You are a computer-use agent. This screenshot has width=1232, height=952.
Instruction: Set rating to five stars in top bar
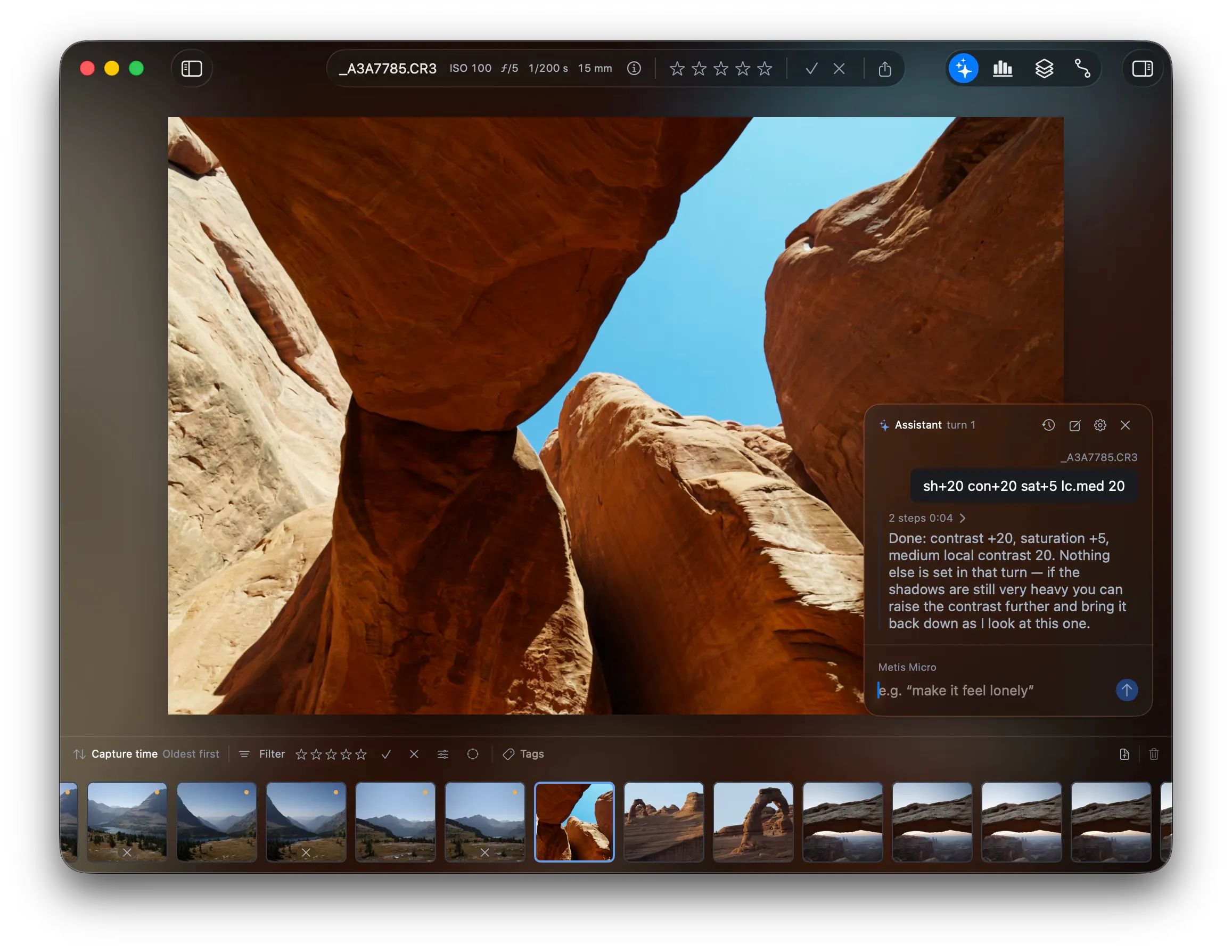click(x=765, y=69)
